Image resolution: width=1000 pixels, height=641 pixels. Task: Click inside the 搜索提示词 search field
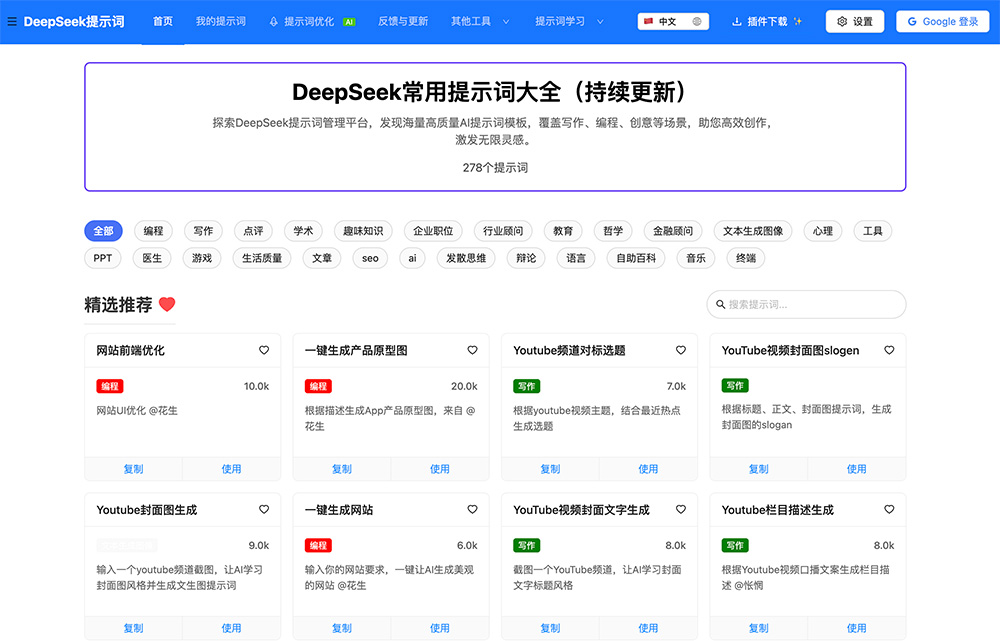[800, 304]
